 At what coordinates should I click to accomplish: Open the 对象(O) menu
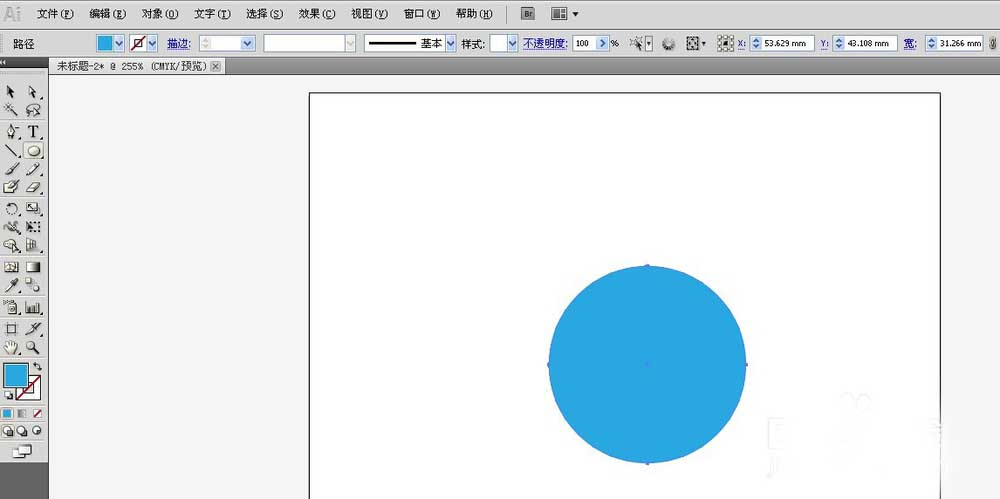(x=160, y=13)
